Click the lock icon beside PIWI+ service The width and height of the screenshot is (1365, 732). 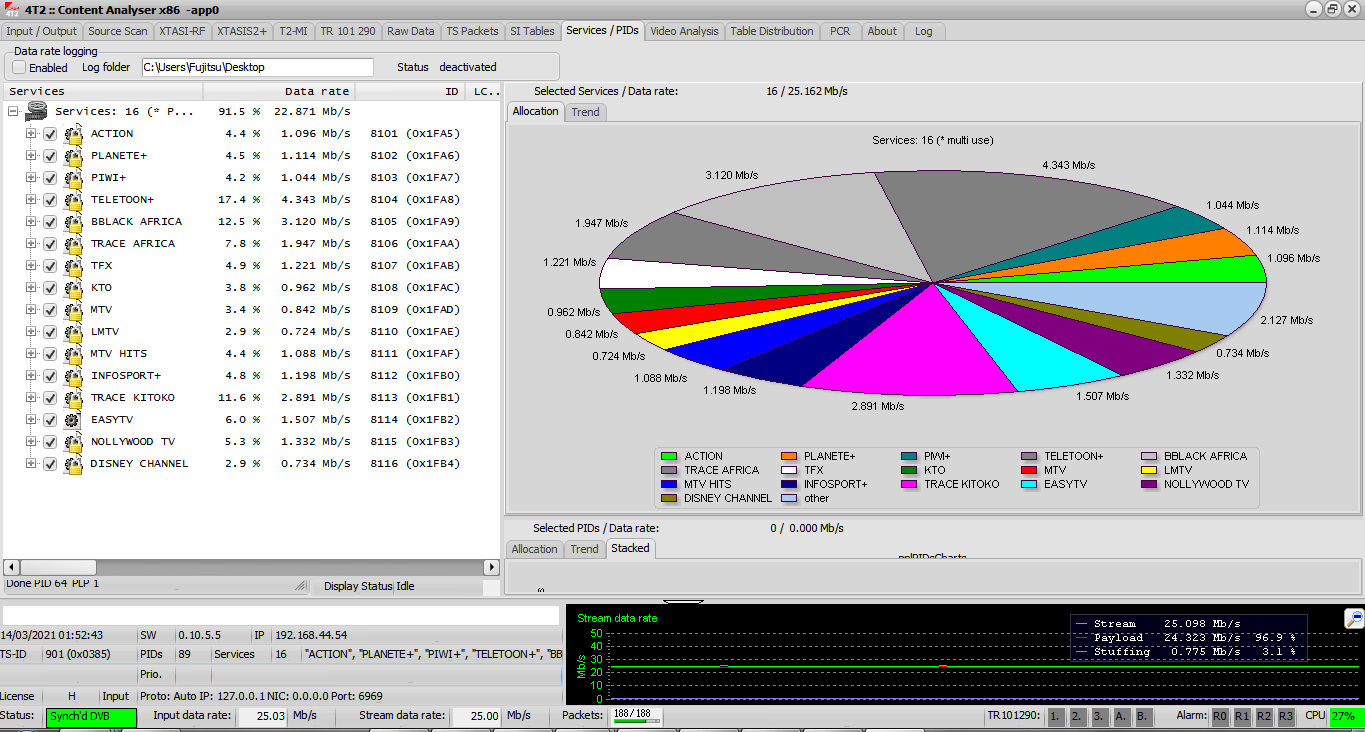[x=73, y=178]
